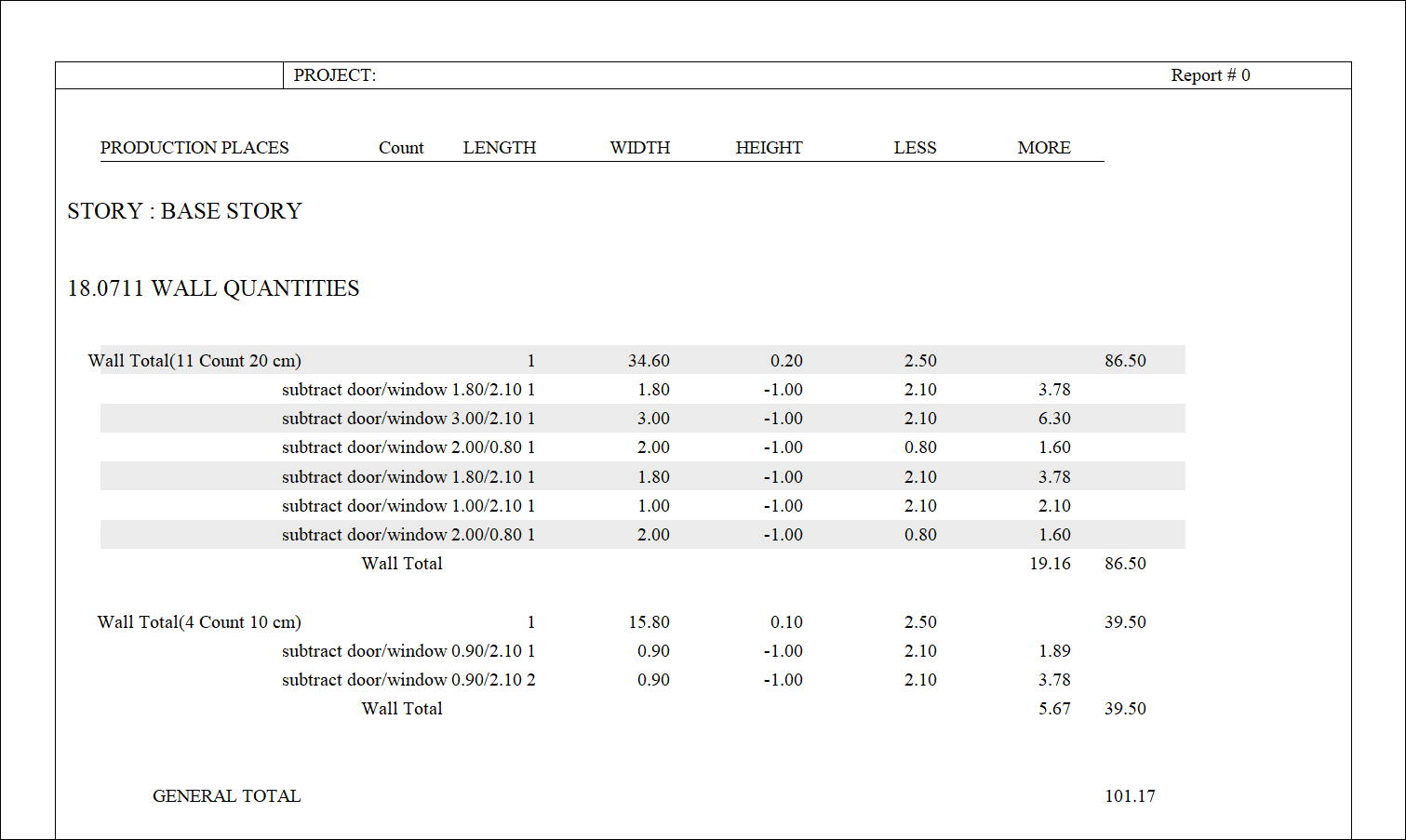Click the 34.60 length value
Viewport: 1406px width, 840px height.
[x=649, y=361]
